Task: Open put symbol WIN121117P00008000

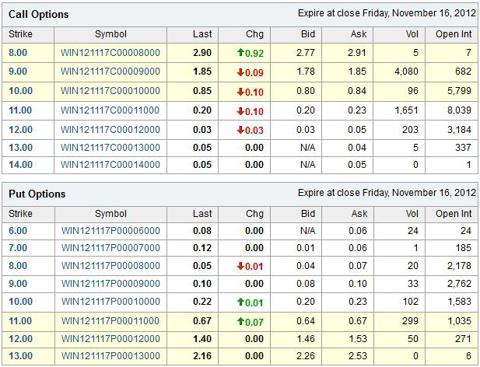Action: [x=111, y=266]
